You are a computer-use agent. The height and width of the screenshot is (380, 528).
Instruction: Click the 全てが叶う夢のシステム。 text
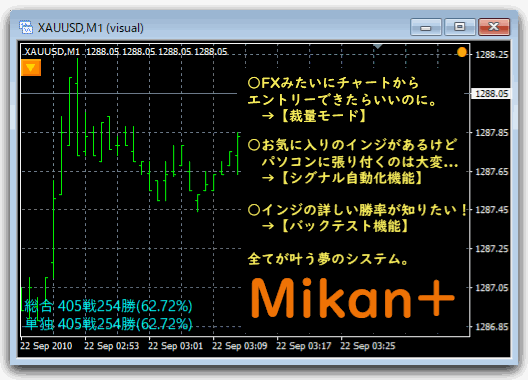point(329,259)
